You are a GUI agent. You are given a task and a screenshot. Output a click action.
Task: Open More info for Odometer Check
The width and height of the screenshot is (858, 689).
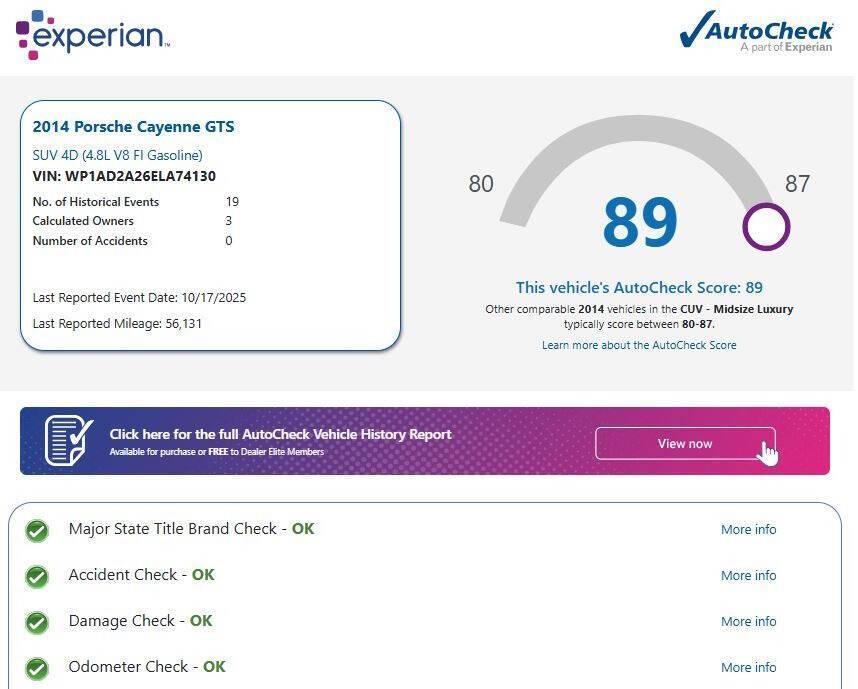pyautogui.click(x=748, y=668)
